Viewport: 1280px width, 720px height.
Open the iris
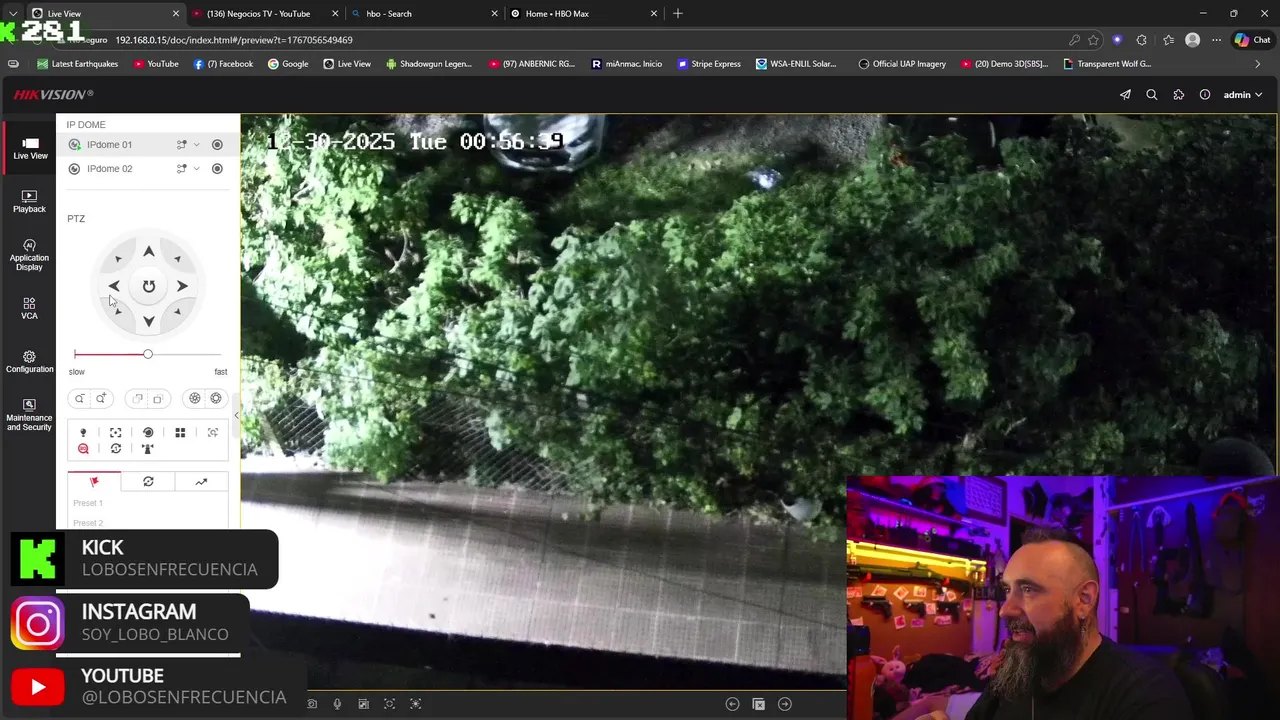pos(216,398)
